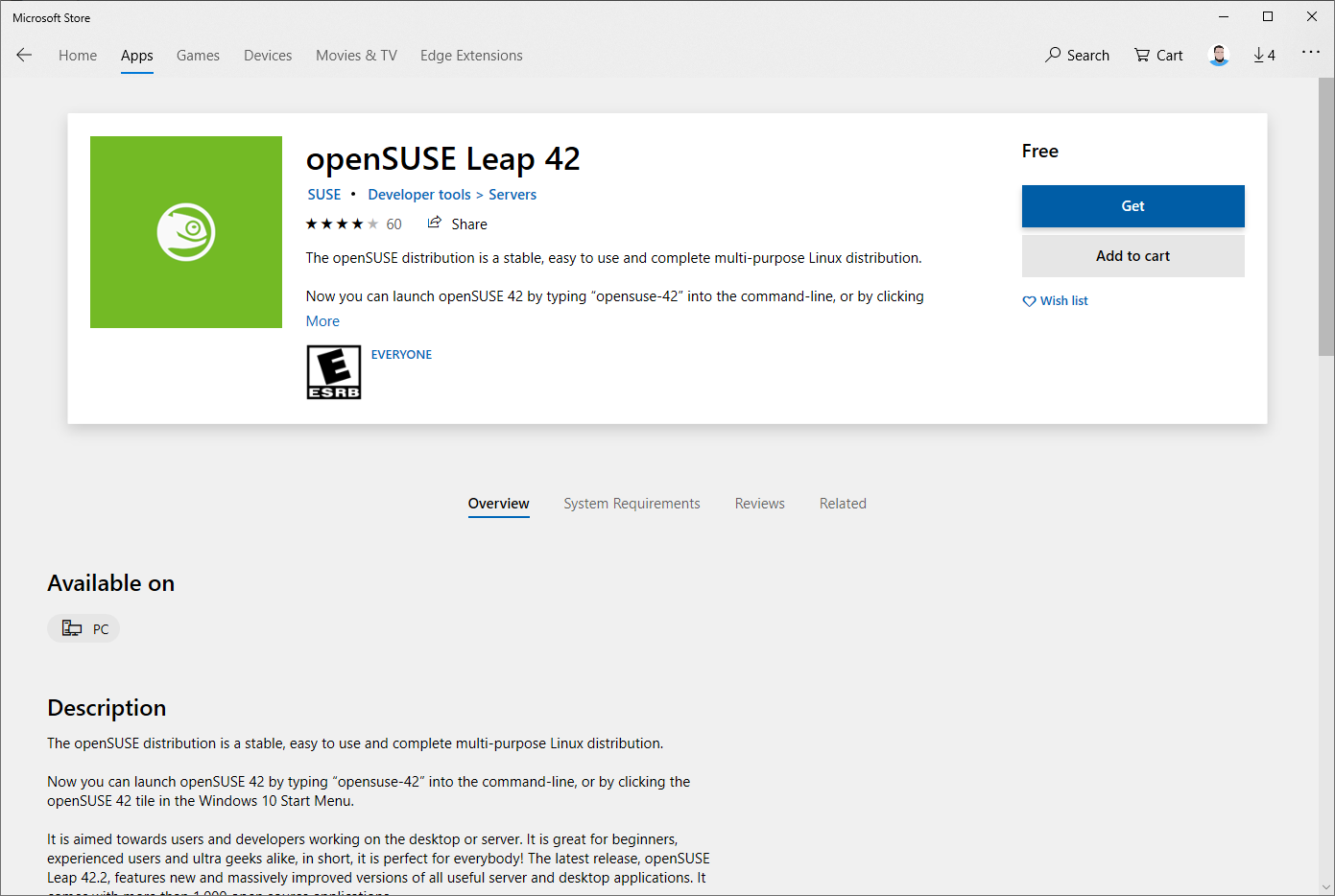Viewport: 1335px width, 896px height.
Task: Open the Devices tab
Action: (268, 56)
